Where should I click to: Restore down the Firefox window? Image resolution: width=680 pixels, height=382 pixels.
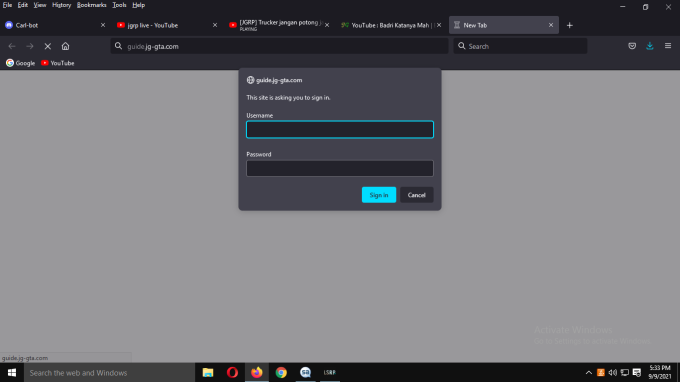645,7
